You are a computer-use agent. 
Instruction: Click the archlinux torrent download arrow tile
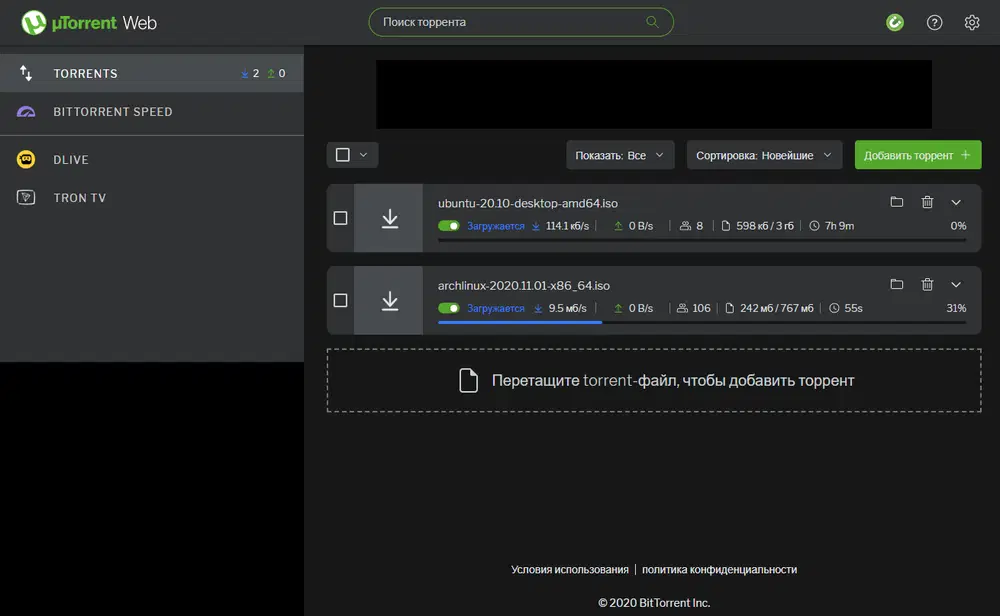coord(388,300)
